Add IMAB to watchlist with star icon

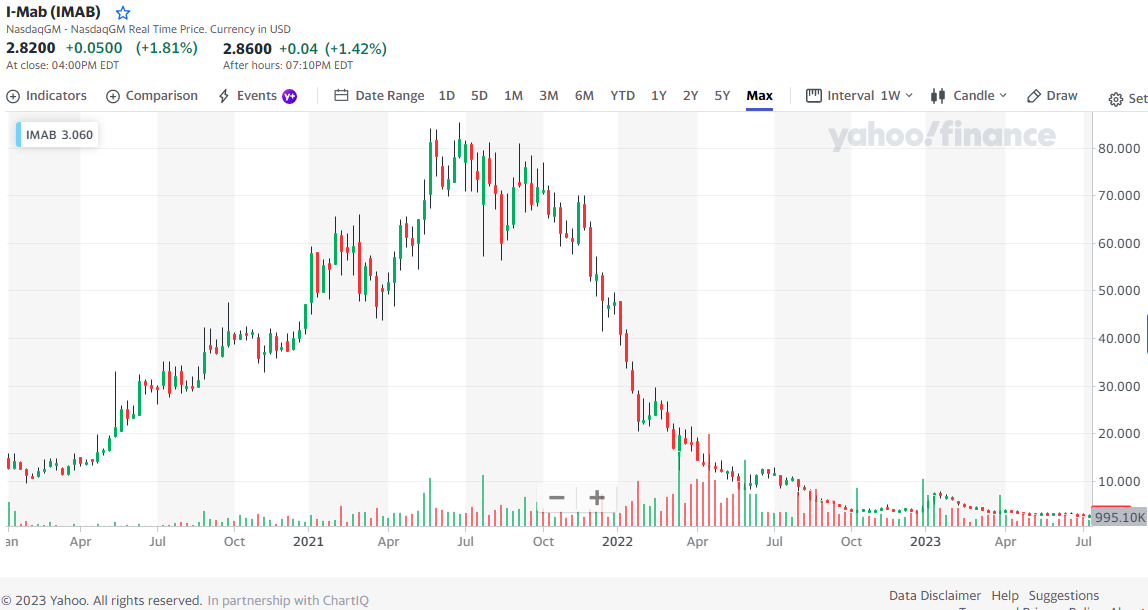click(x=123, y=12)
